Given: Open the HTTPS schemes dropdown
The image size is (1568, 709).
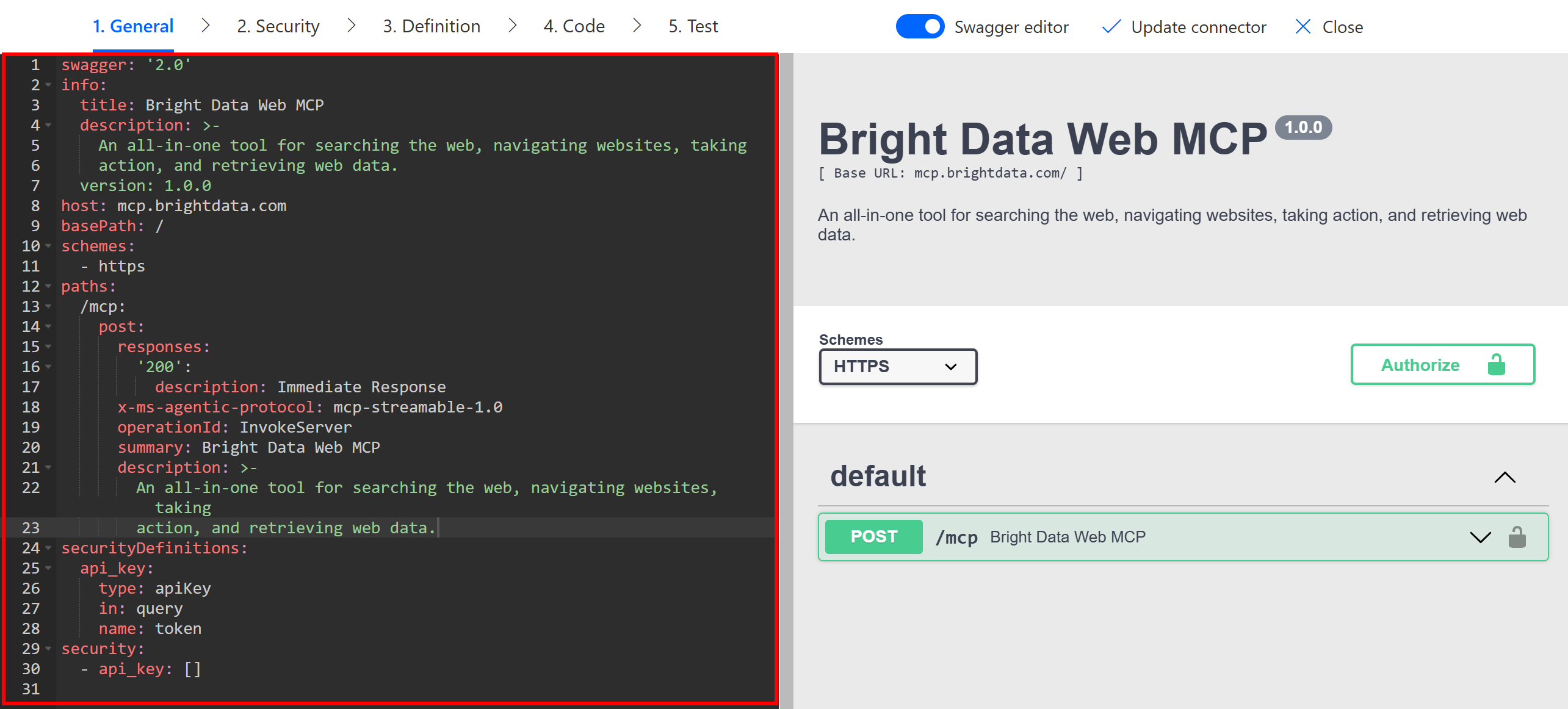Looking at the screenshot, I should tap(897, 366).
